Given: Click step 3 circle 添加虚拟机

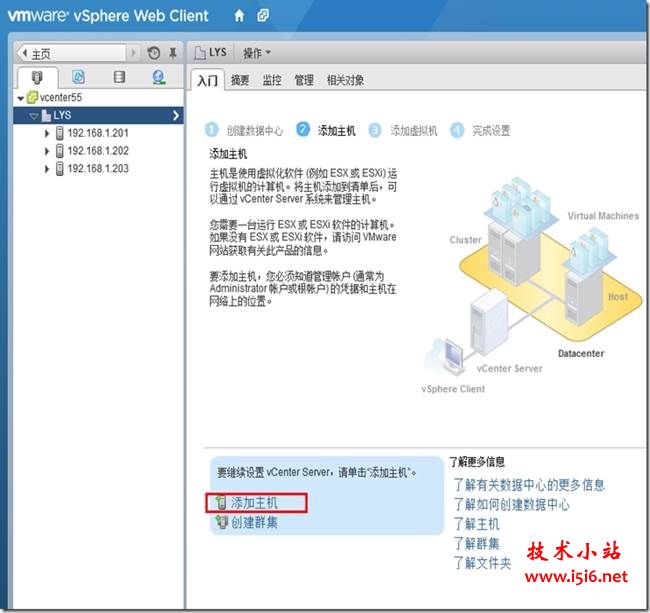Looking at the screenshot, I should (x=375, y=130).
